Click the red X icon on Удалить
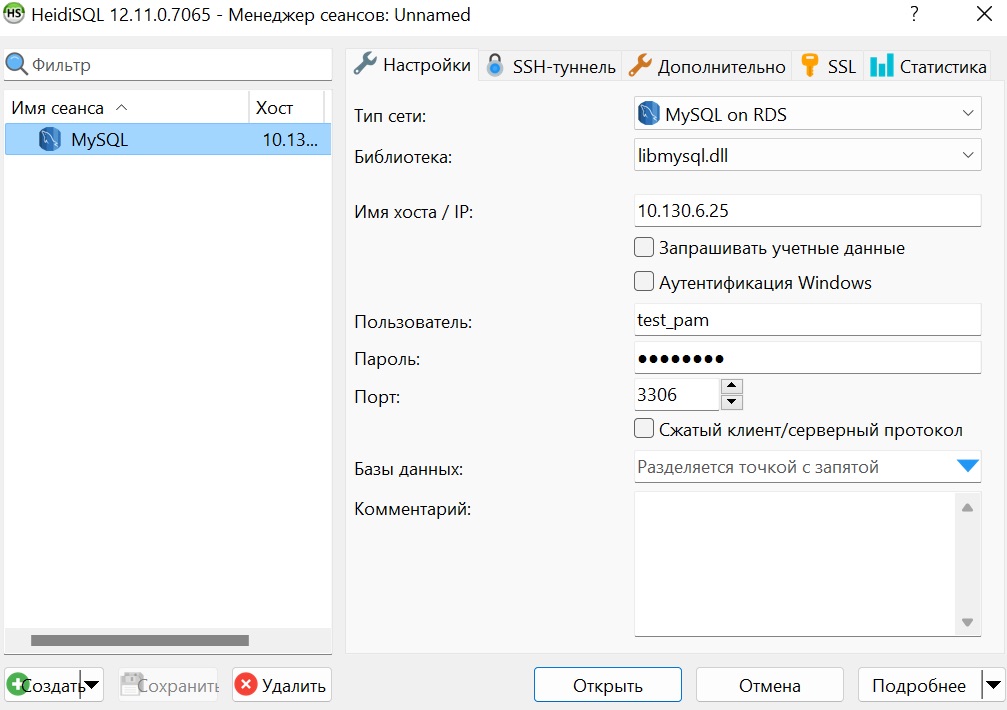Viewport: 1007px width, 710px height. [x=246, y=685]
